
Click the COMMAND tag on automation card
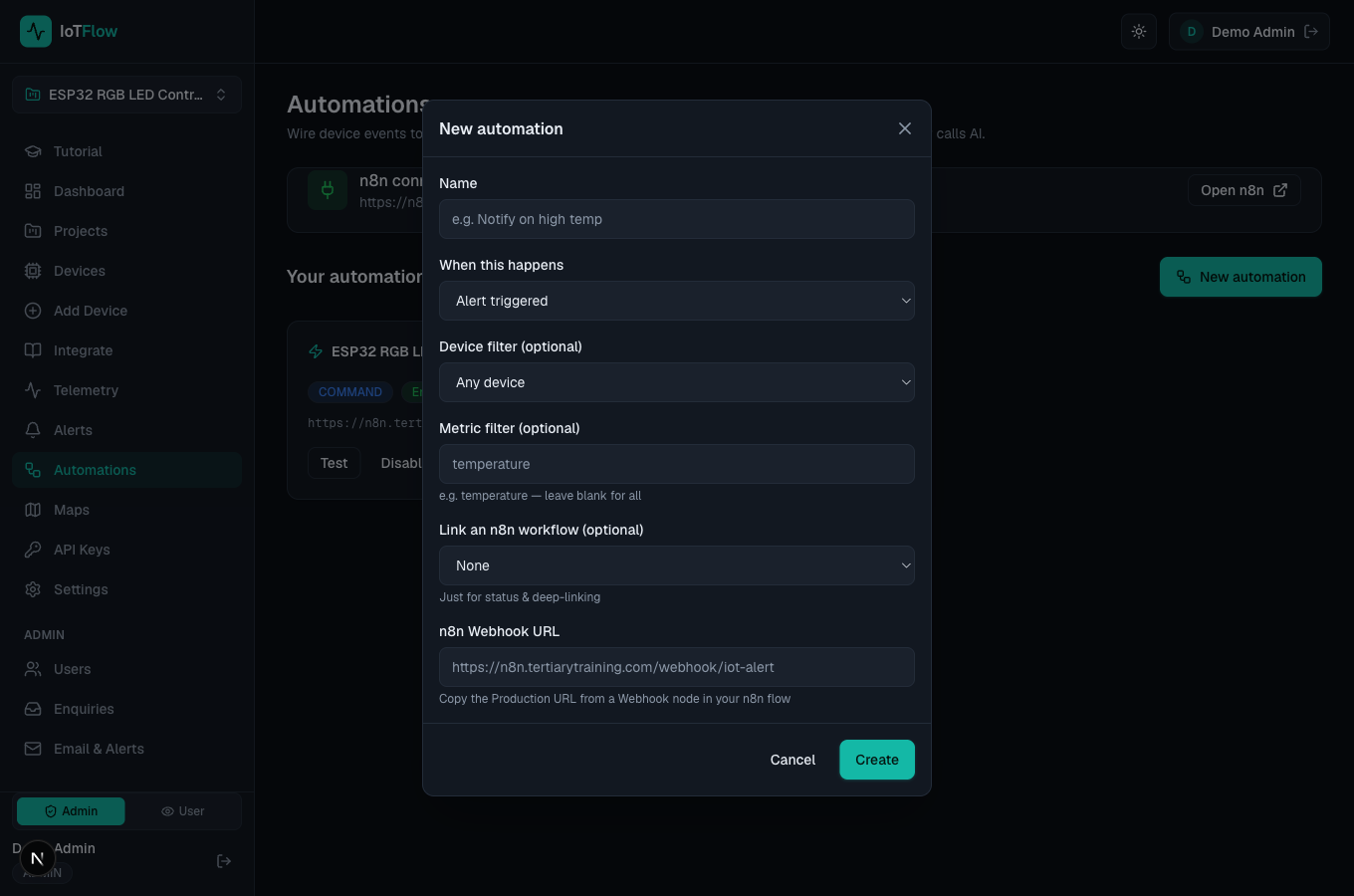(x=350, y=392)
